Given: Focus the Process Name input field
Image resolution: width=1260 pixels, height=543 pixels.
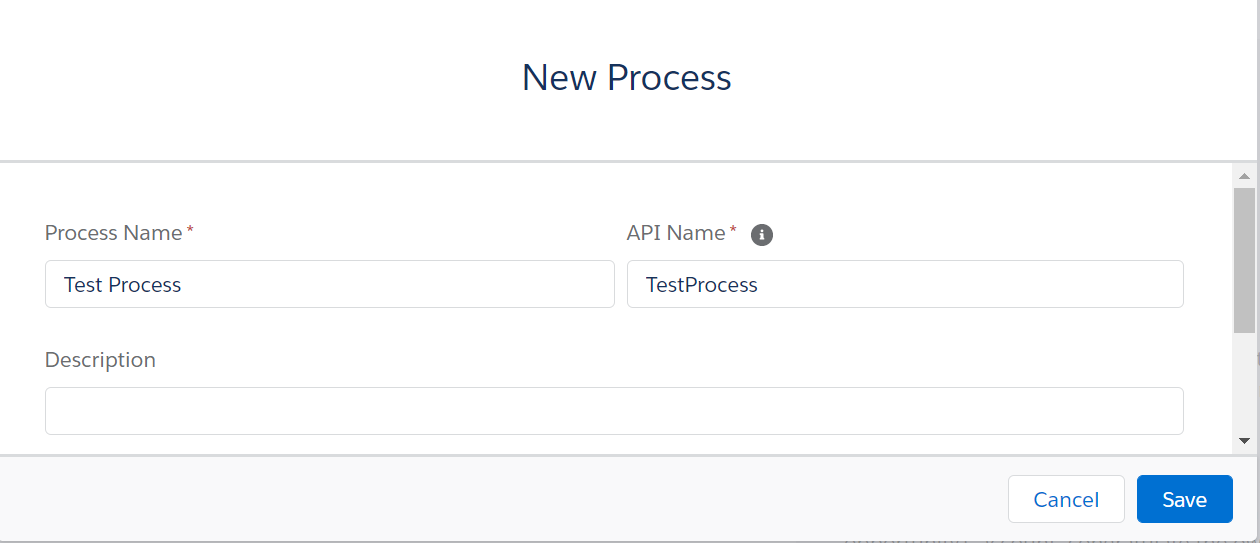Looking at the screenshot, I should tap(330, 284).
